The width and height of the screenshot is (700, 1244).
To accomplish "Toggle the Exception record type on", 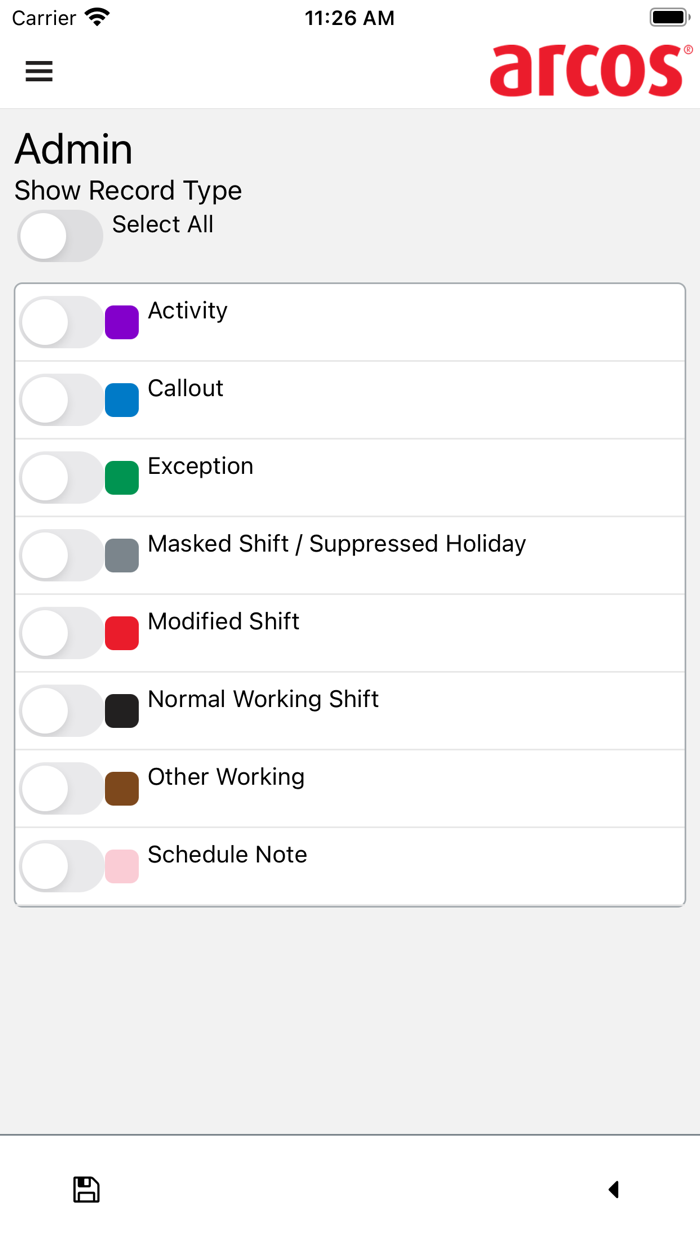I will (x=60, y=478).
